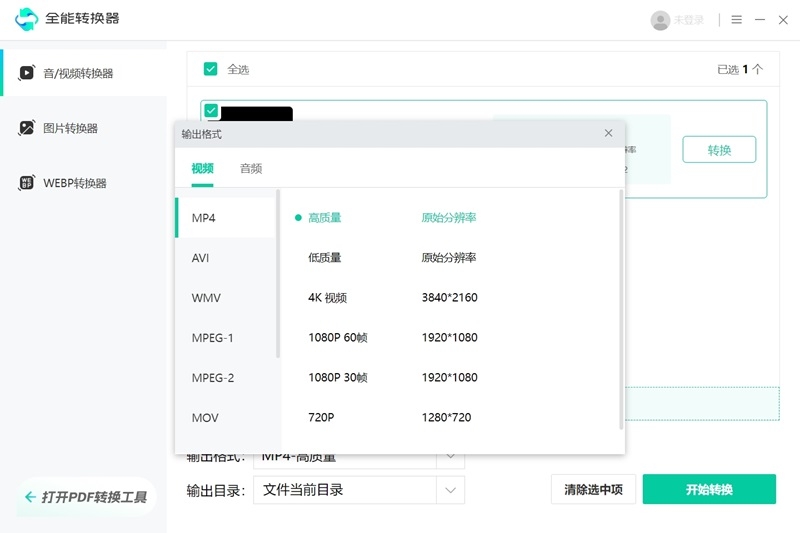Click the WEBP converter sidebar icon
Viewport: 800px width, 533px height.
(x=27, y=183)
